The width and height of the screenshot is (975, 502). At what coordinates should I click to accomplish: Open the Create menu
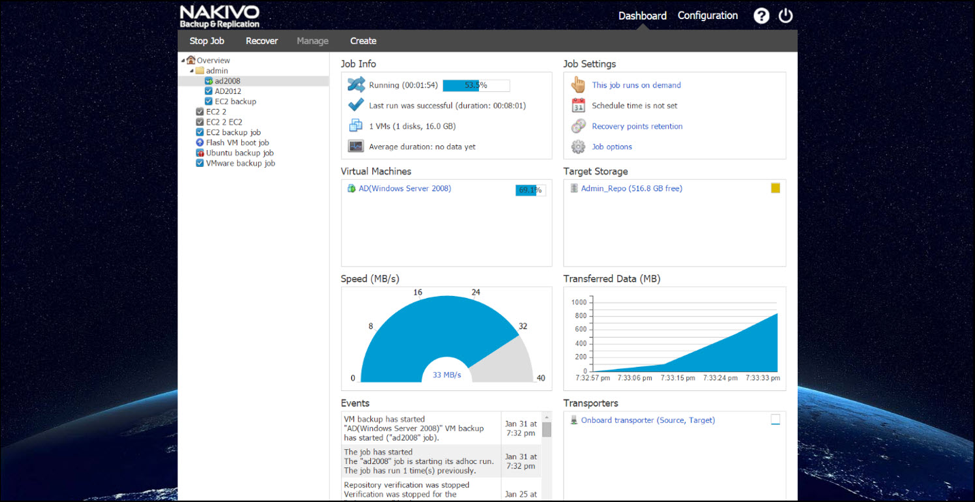[363, 41]
